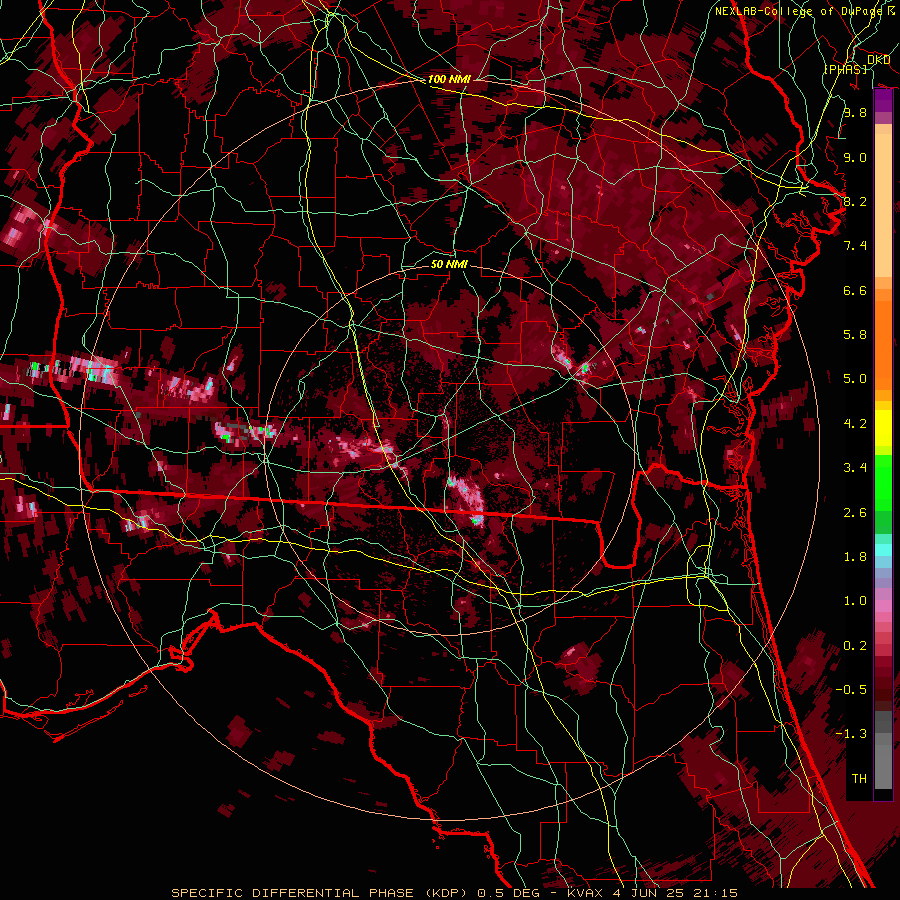Click the 9.8 value on color scale
The height and width of the screenshot is (900, 900).
[855, 112]
